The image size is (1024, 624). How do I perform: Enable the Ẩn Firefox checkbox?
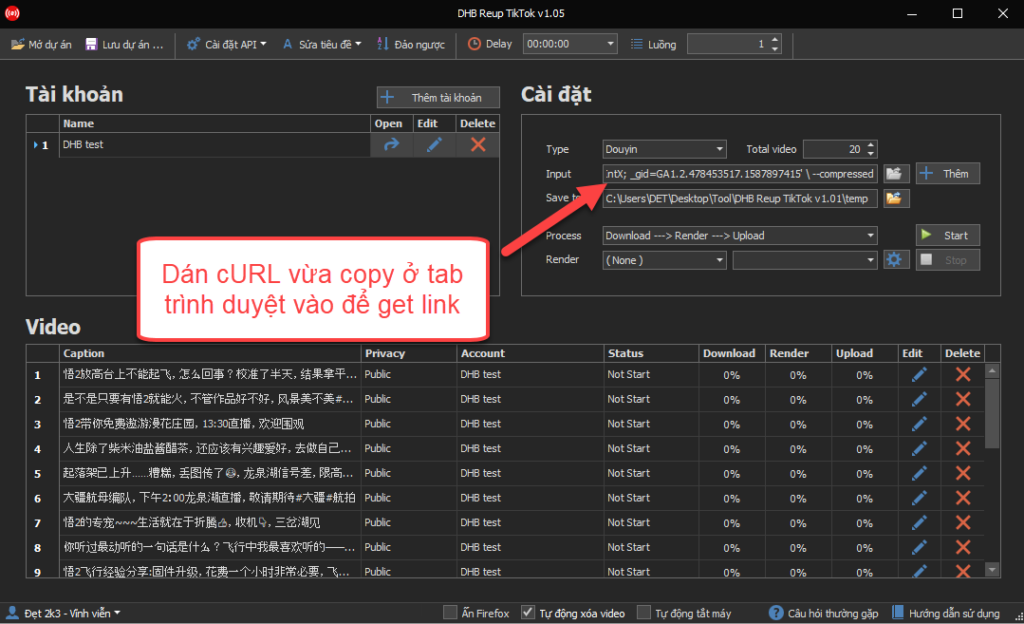(450, 613)
